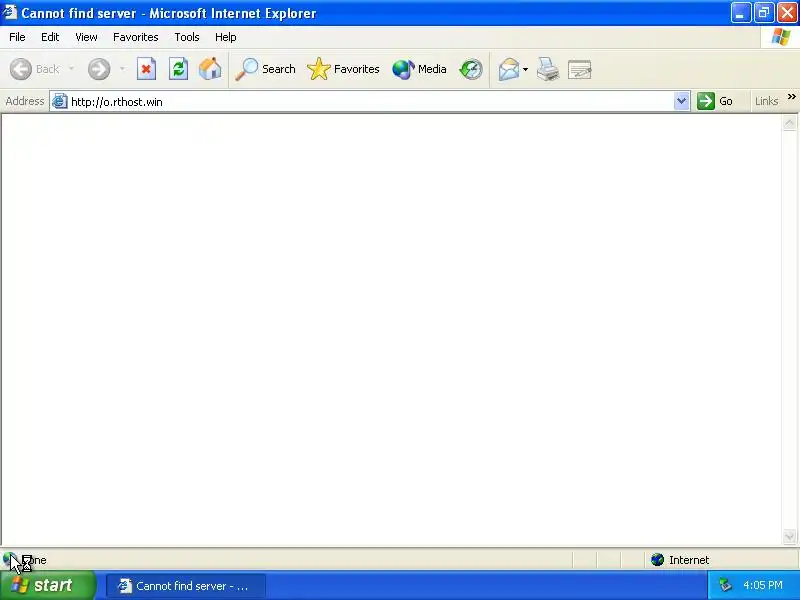
Task: Select 'Cannot find server' taskbar button
Action: 186,586
